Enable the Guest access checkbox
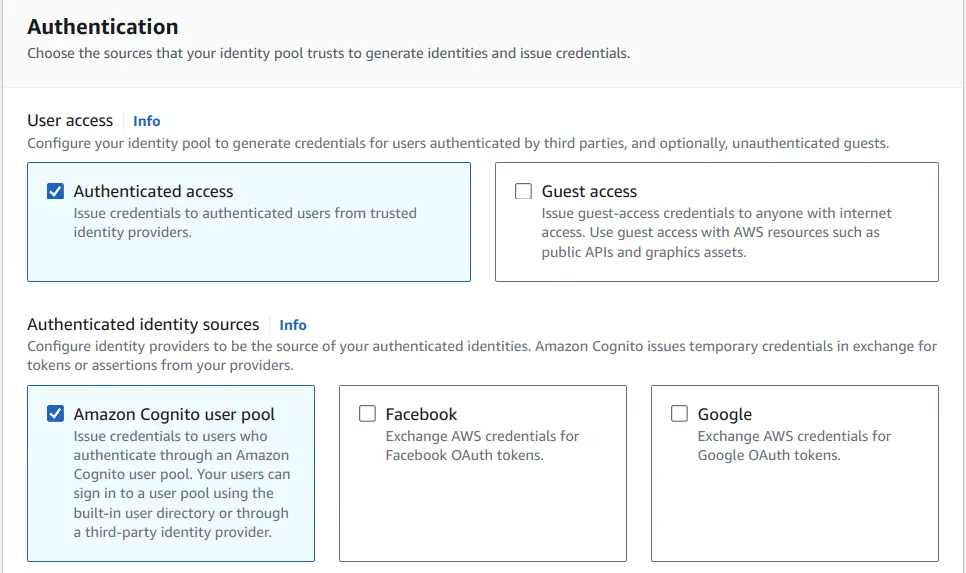966x573 pixels. (x=523, y=191)
